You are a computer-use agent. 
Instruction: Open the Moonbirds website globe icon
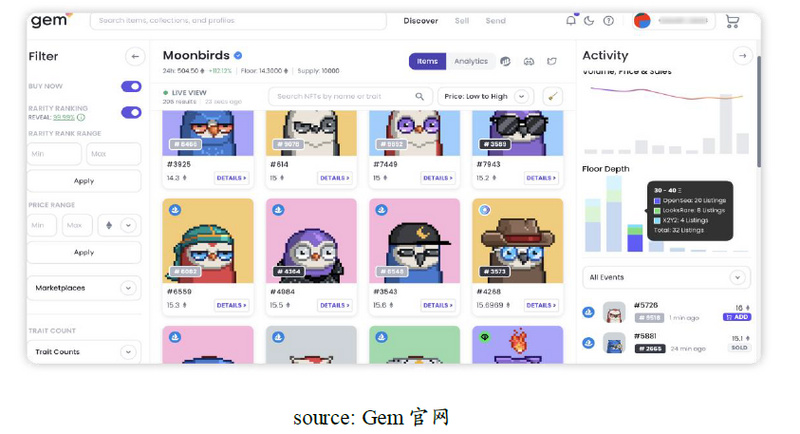505,61
